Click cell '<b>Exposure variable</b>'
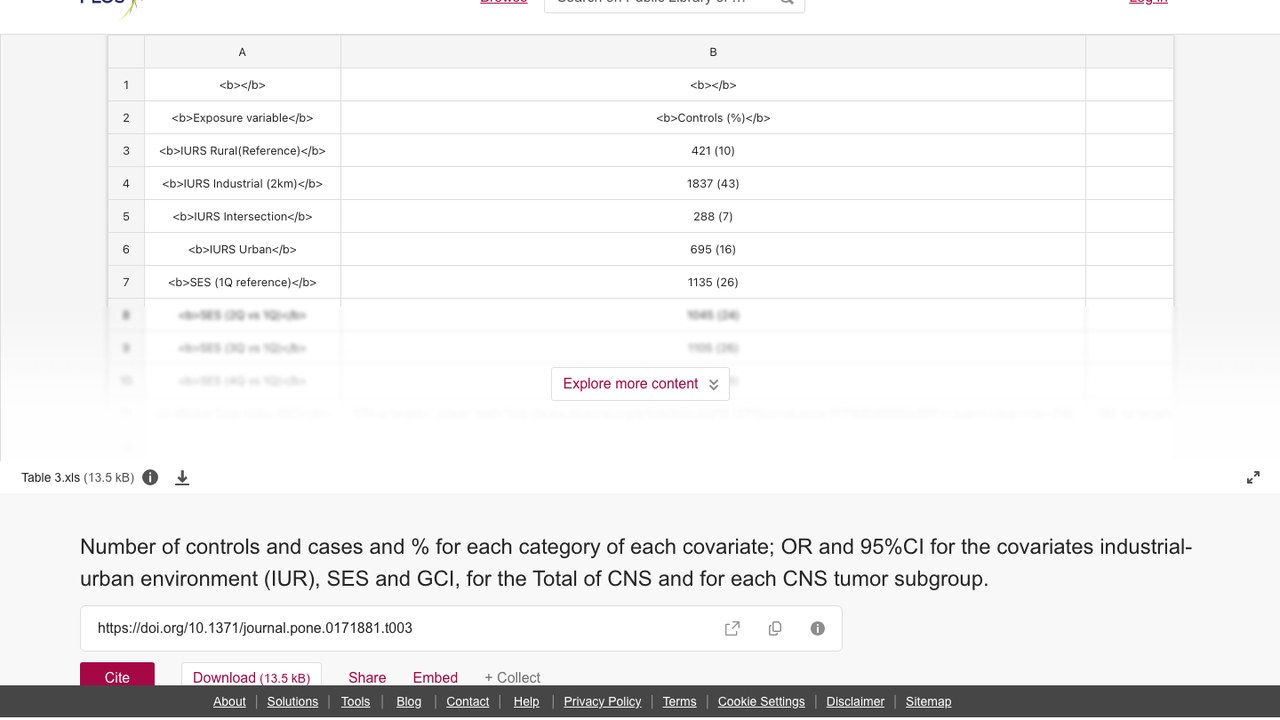Viewport: 1280px width, 720px height. [242, 118]
